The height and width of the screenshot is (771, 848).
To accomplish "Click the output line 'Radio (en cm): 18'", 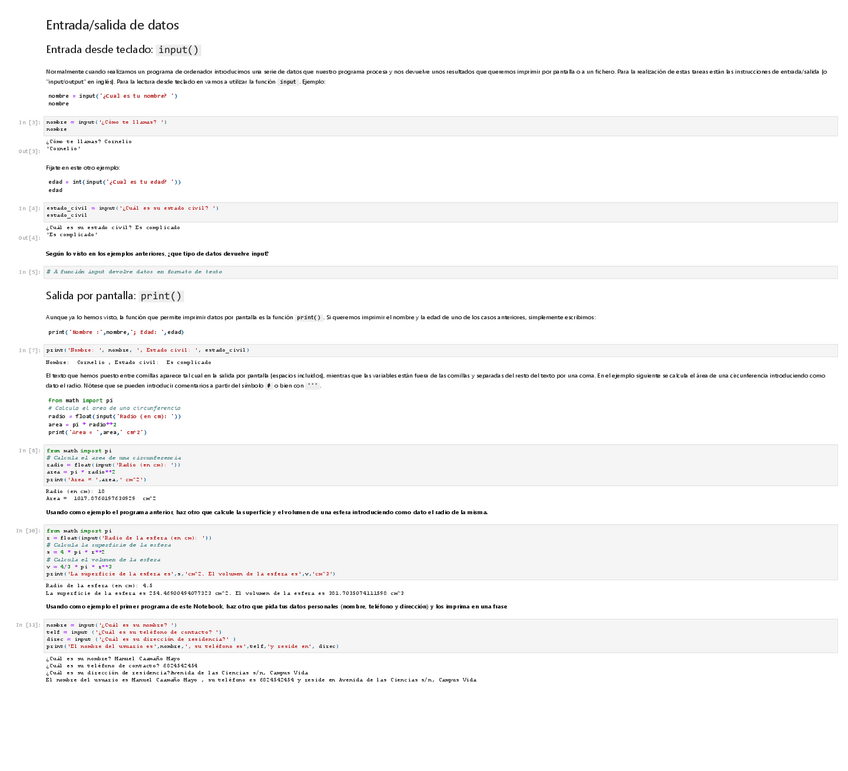I will point(75,491).
